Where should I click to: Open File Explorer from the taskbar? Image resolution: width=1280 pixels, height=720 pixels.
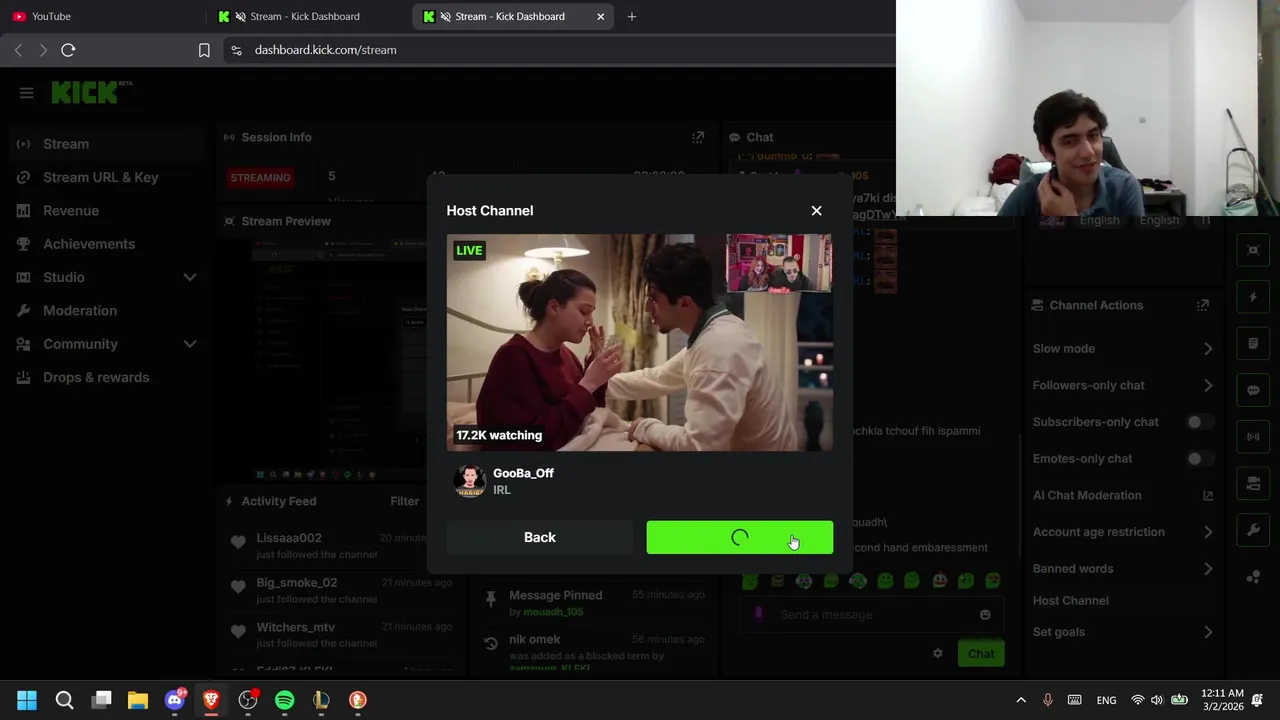[x=138, y=700]
